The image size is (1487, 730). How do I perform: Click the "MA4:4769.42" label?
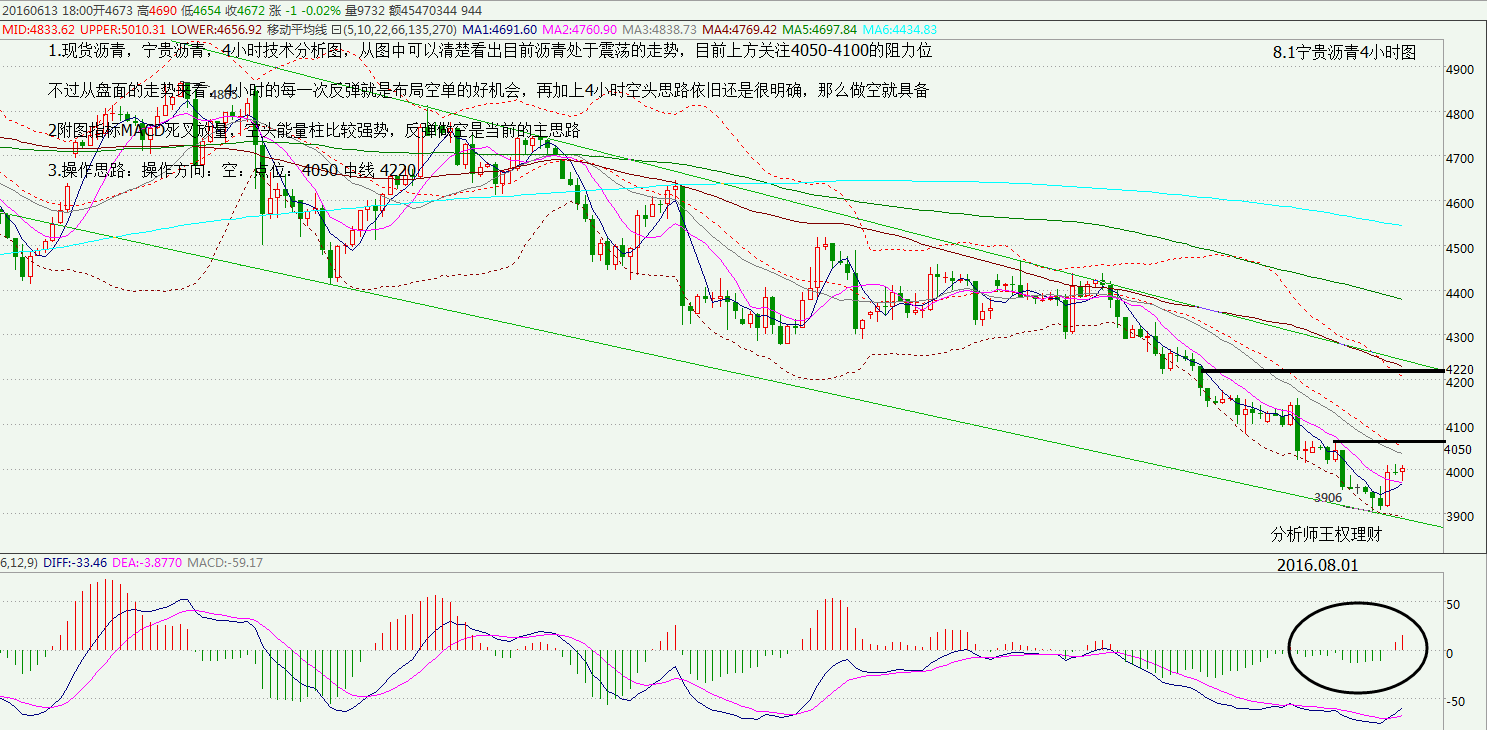point(741,30)
